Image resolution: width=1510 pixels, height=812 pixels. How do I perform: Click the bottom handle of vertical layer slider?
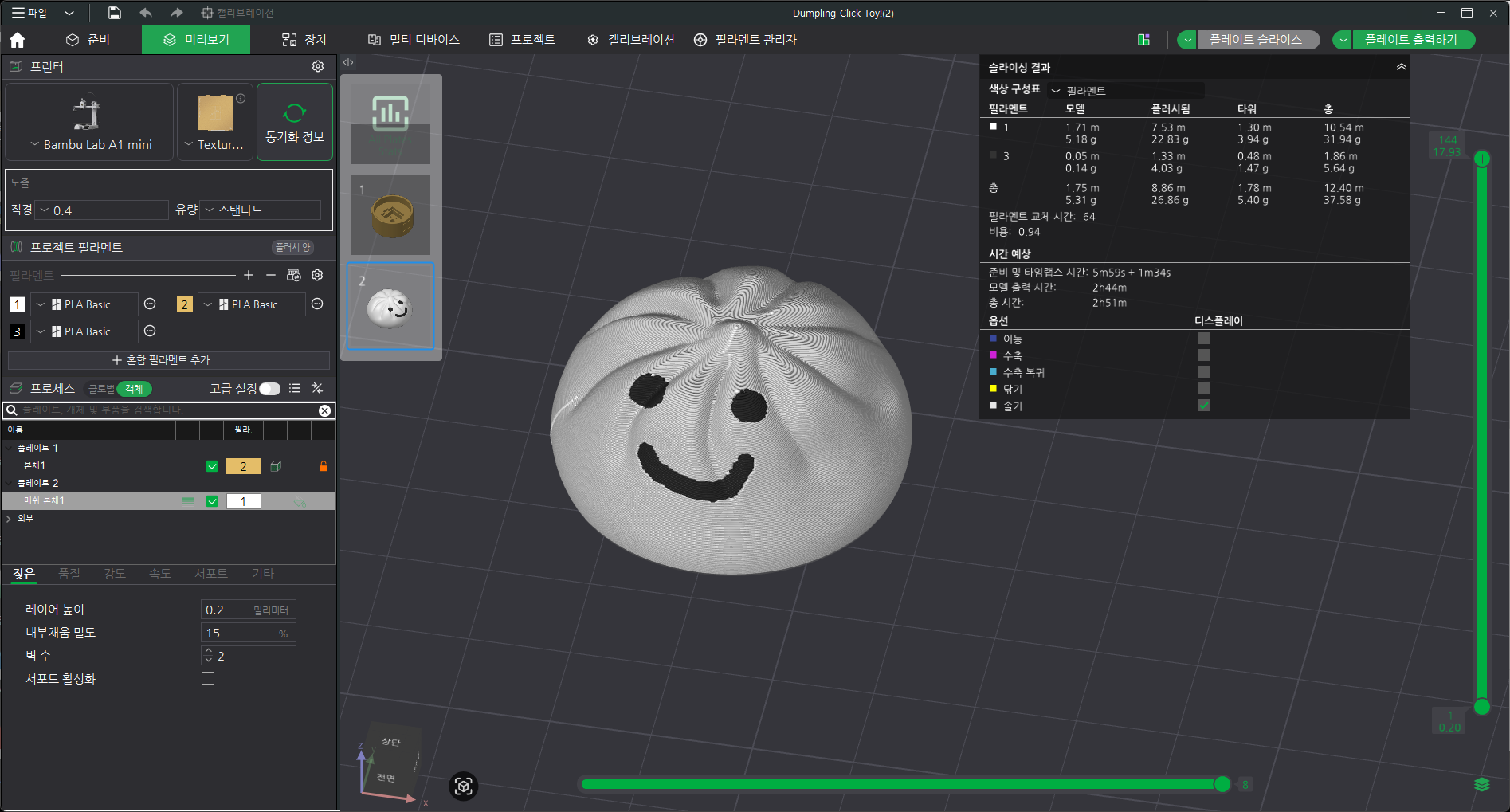tap(1482, 706)
